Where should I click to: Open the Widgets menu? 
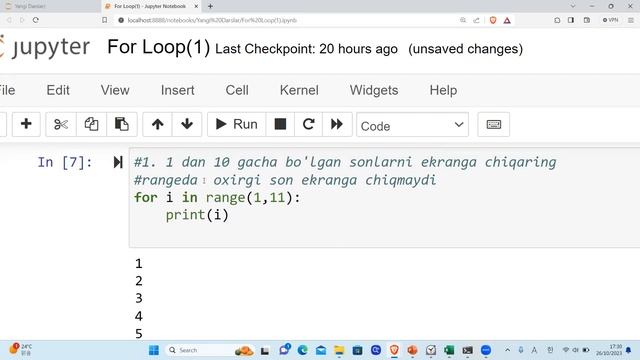pos(374,90)
